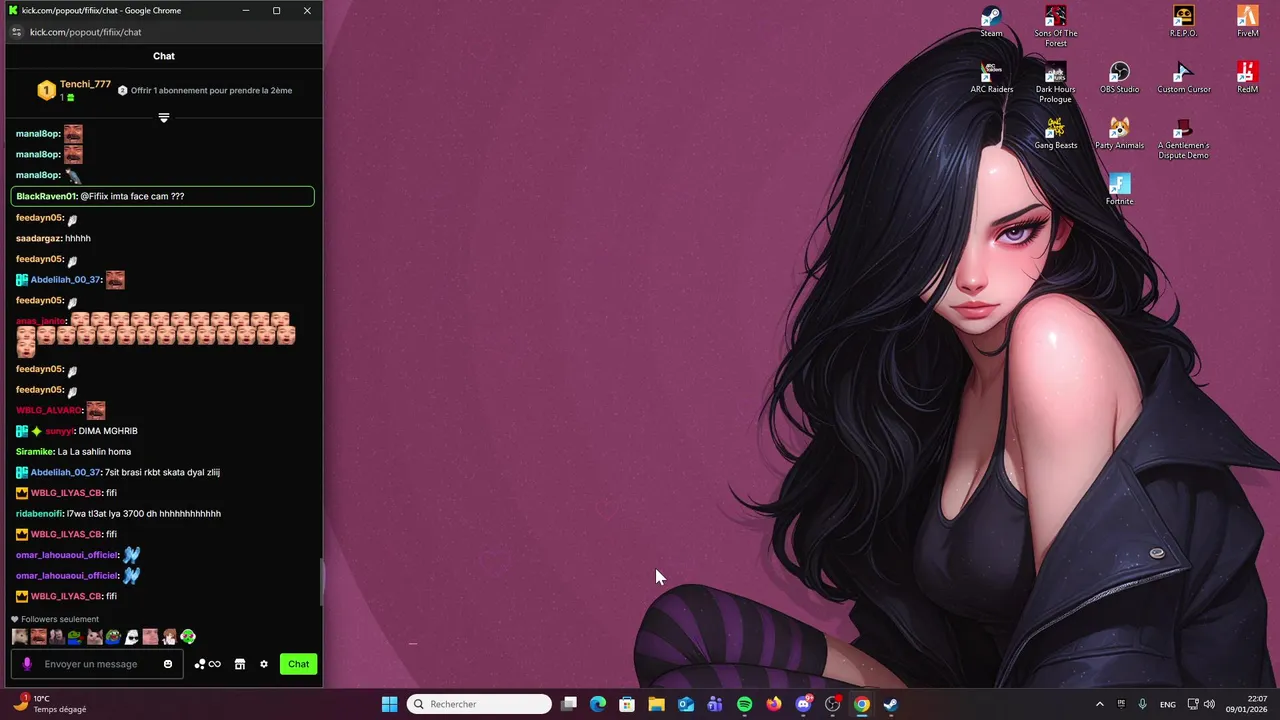The image size is (1280, 720).
Task: Click the channel points infinity icon
Action: (208, 664)
